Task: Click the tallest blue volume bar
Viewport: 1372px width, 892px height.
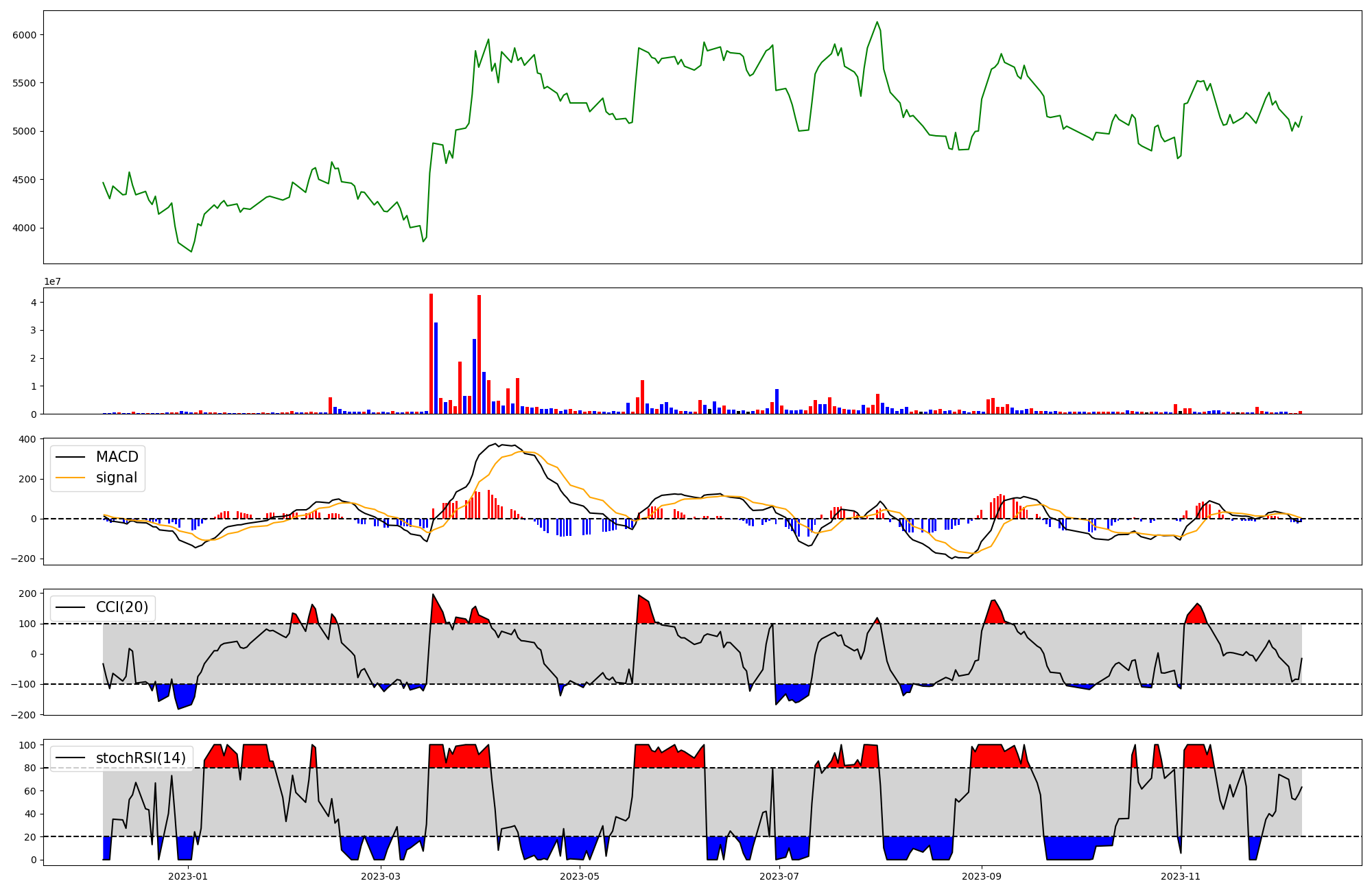Action: (436, 368)
